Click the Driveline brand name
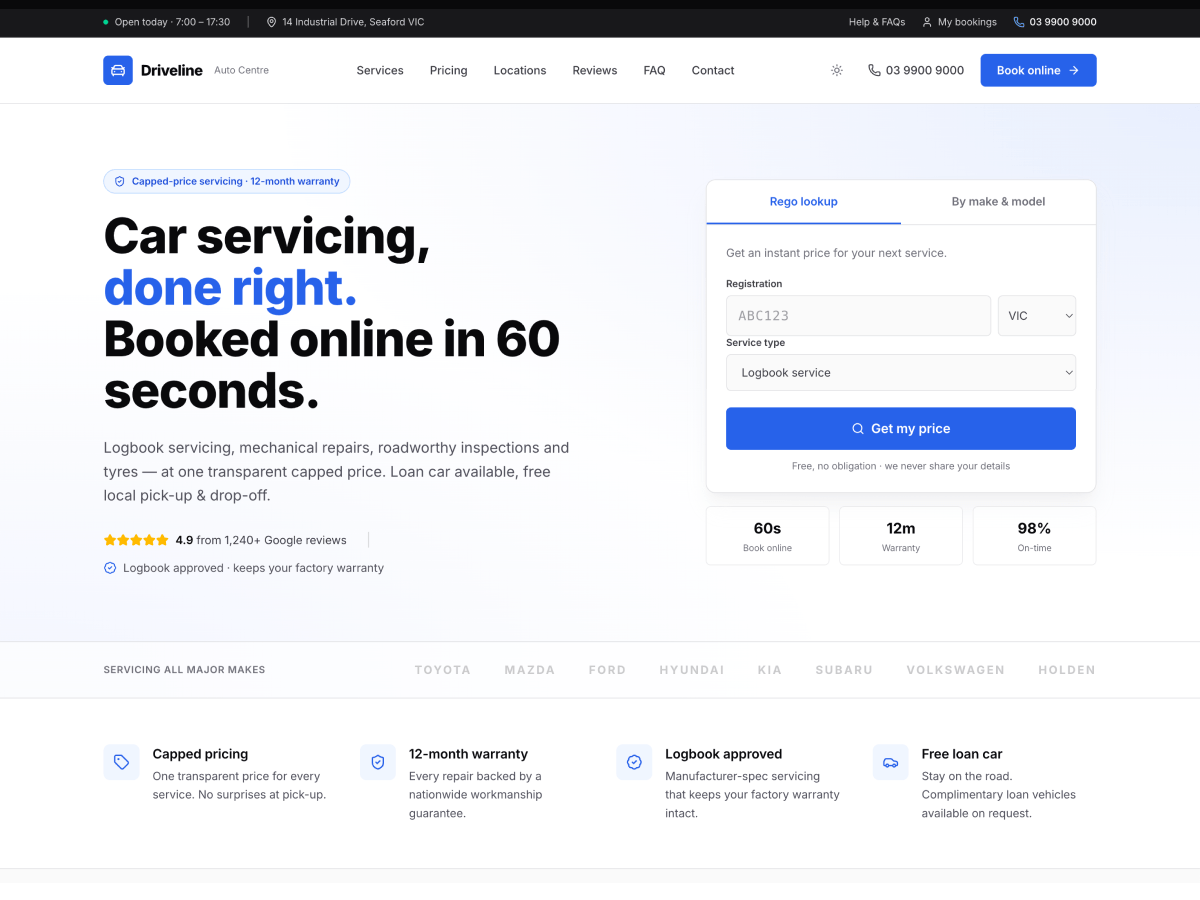The image size is (1200, 900). tap(172, 70)
